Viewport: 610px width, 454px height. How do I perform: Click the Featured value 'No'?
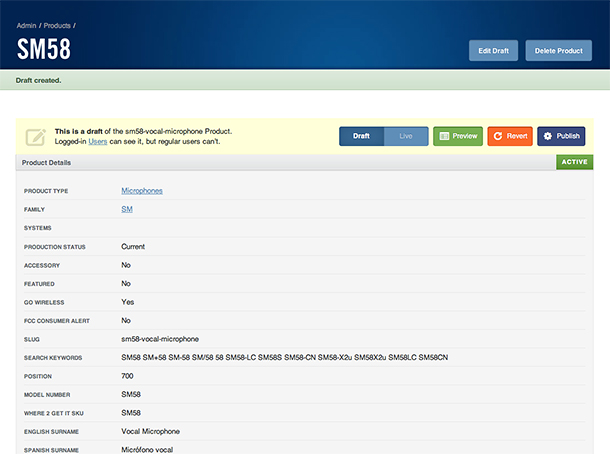pyautogui.click(x=126, y=284)
